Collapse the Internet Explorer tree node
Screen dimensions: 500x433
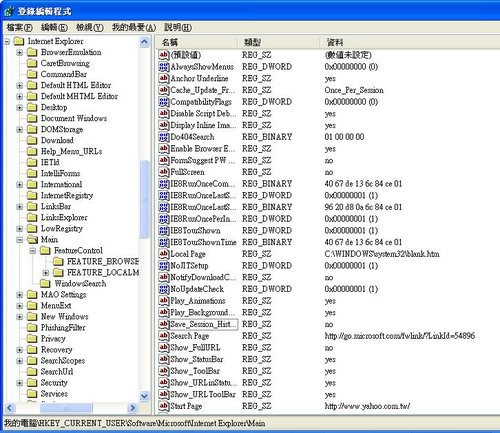pos(7,42)
